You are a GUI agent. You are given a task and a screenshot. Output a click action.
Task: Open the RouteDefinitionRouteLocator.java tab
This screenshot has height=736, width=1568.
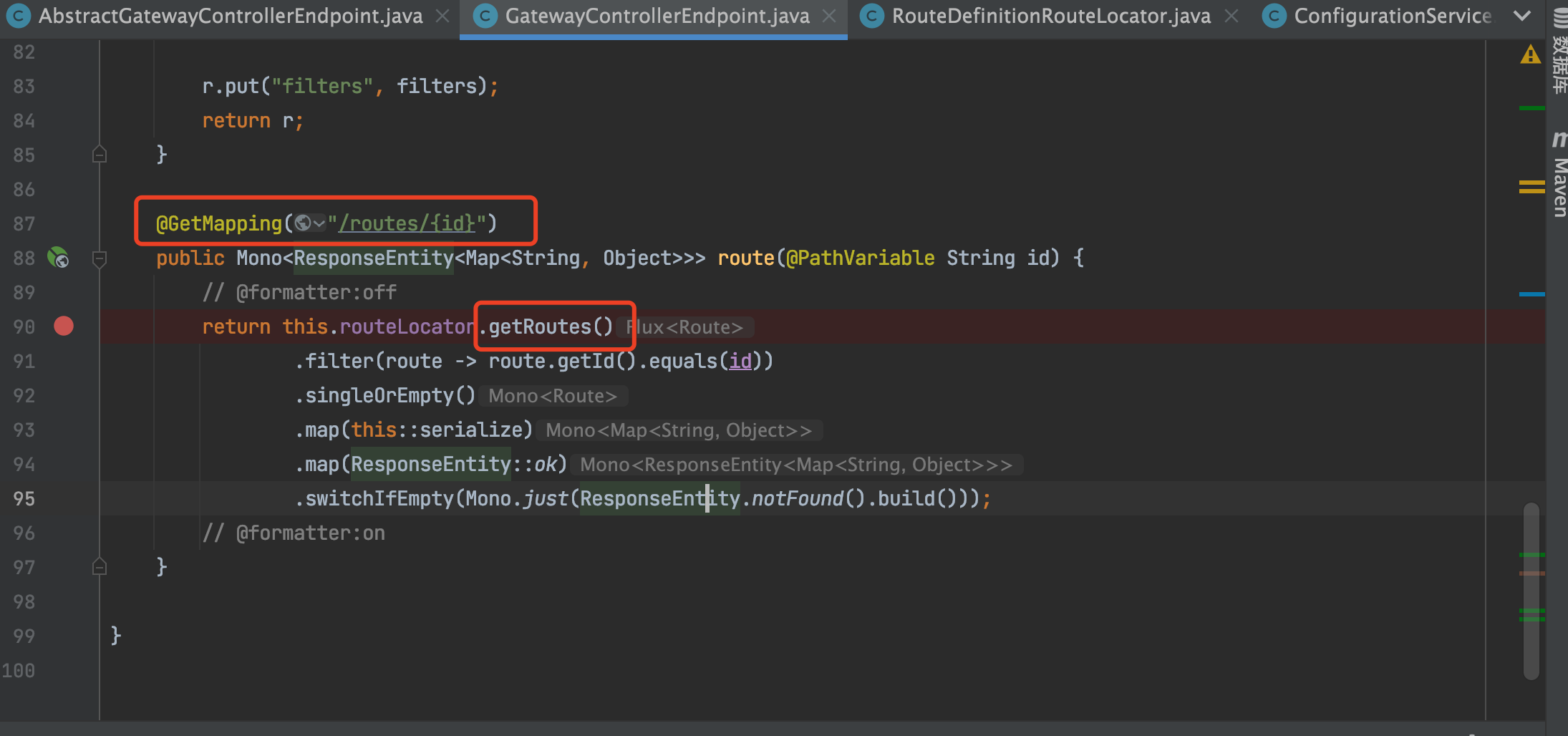tap(1050, 16)
